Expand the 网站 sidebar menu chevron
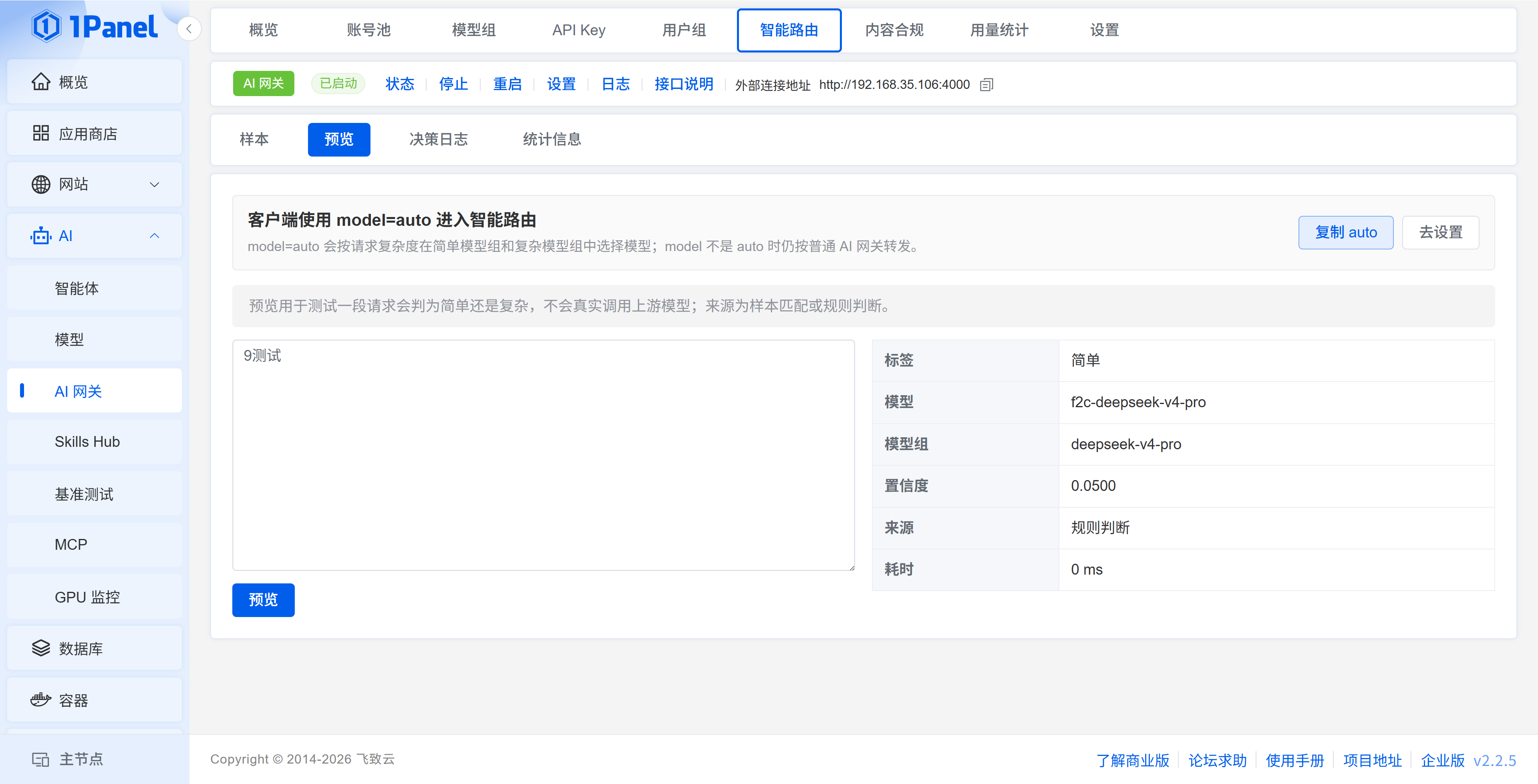This screenshot has height=784, width=1538. point(154,185)
